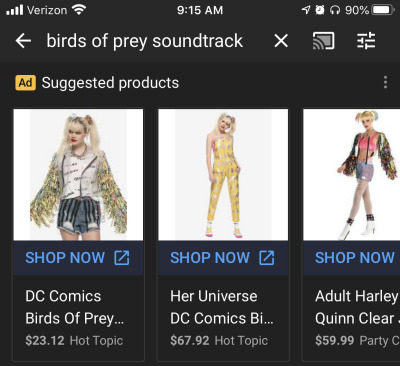Open DC Comics Birds Of Prey product title

[x=75, y=307]
